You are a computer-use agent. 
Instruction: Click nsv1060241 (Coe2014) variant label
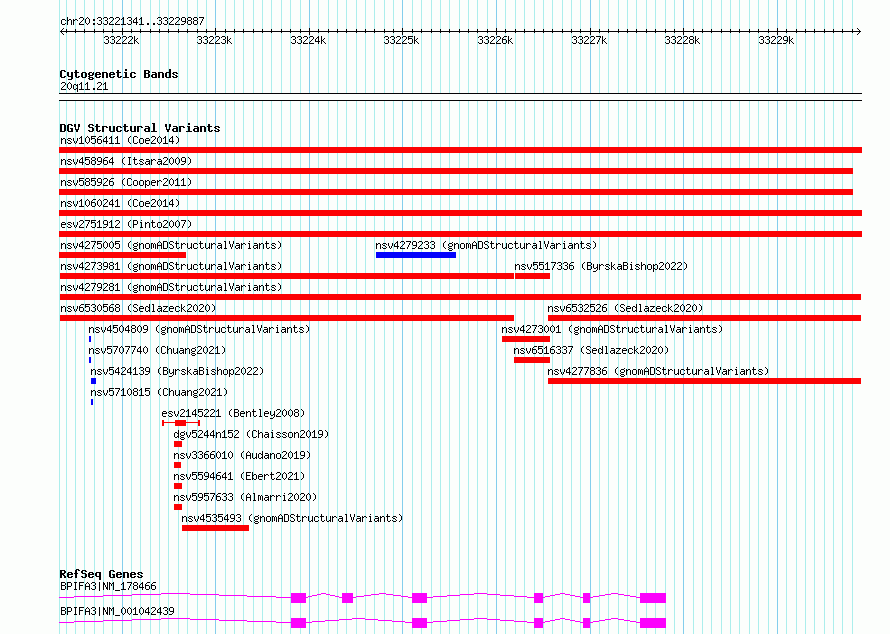pos(120,203)
